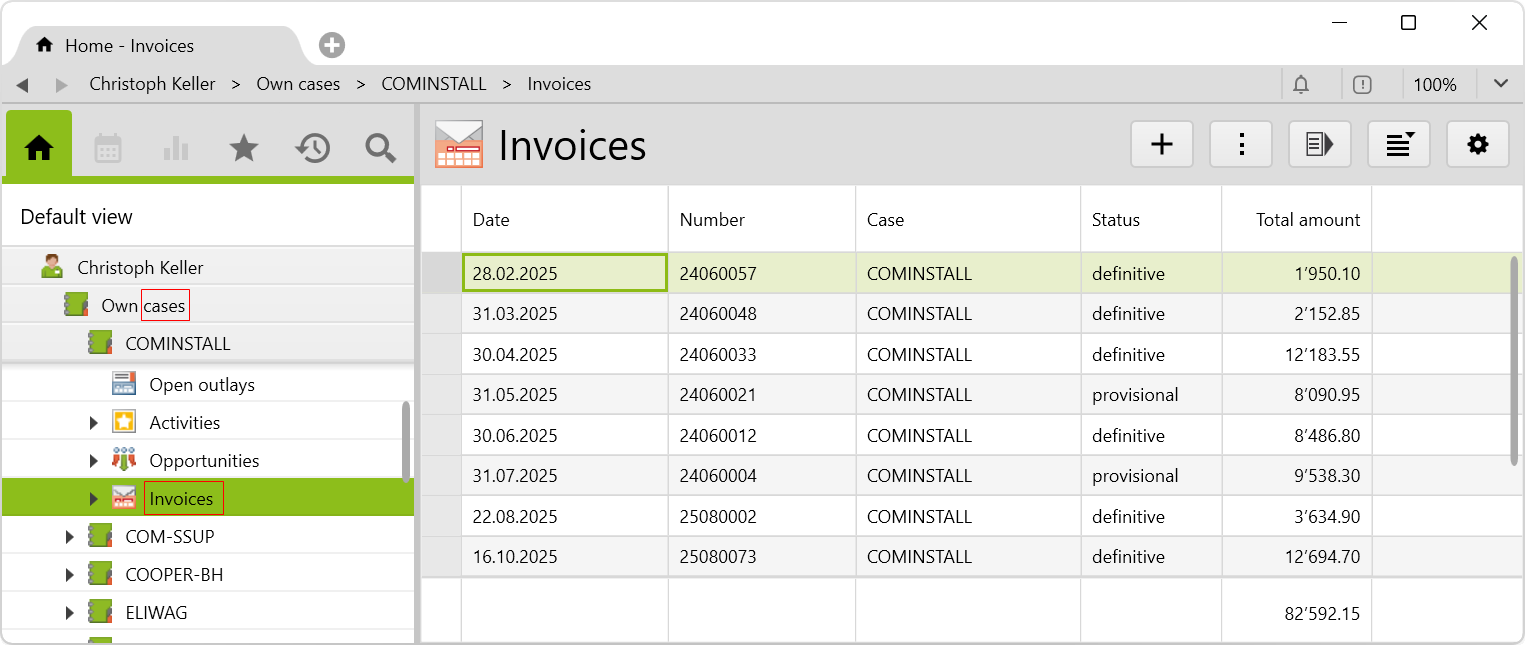Open the list view options dropdown

tap(1398, 145)
